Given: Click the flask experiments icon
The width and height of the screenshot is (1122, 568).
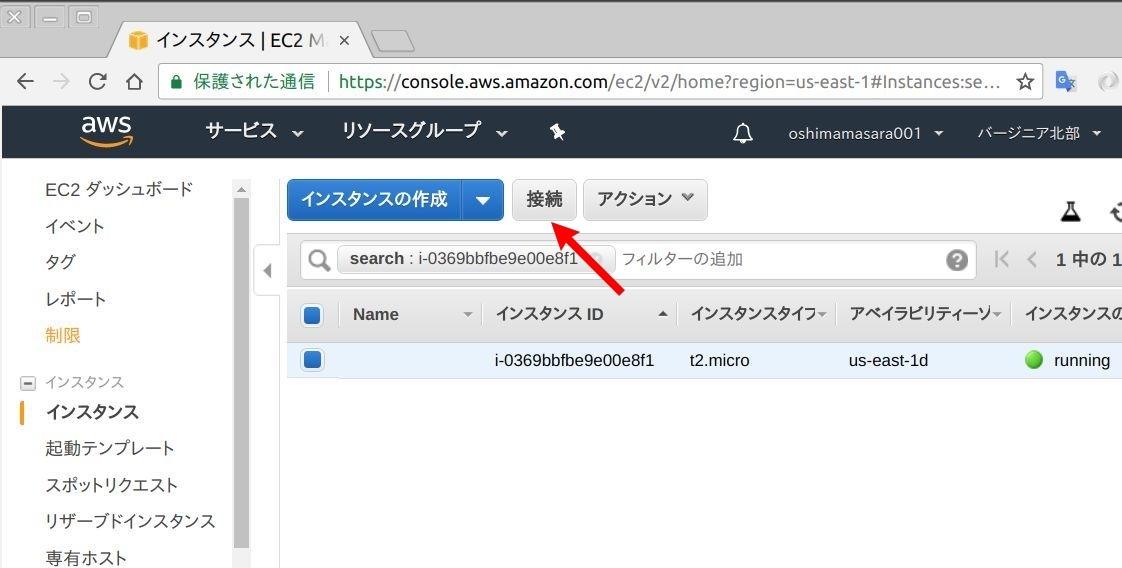Looking at the screenshot, I should [1070, 211].
